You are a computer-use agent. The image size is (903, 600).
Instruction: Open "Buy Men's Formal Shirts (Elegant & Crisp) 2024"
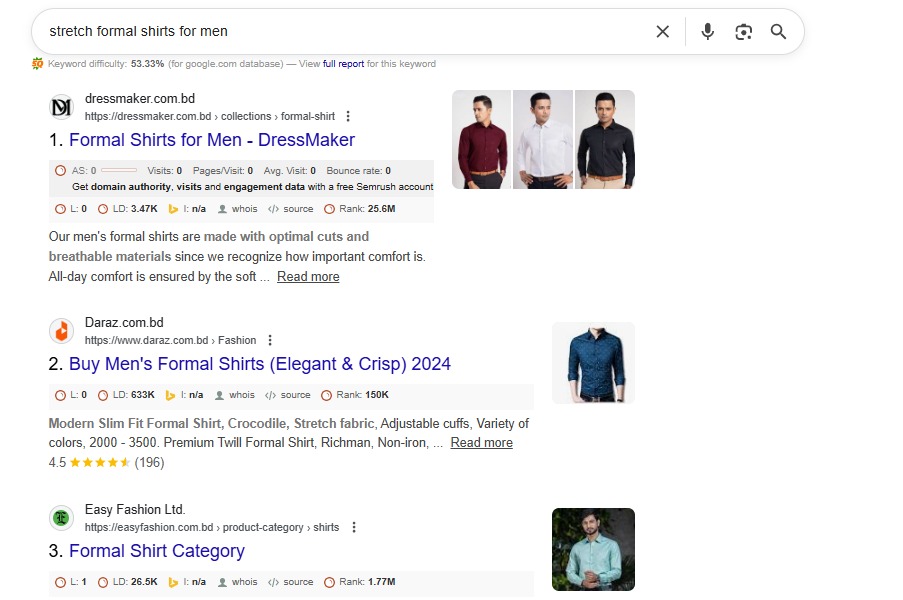259,364
